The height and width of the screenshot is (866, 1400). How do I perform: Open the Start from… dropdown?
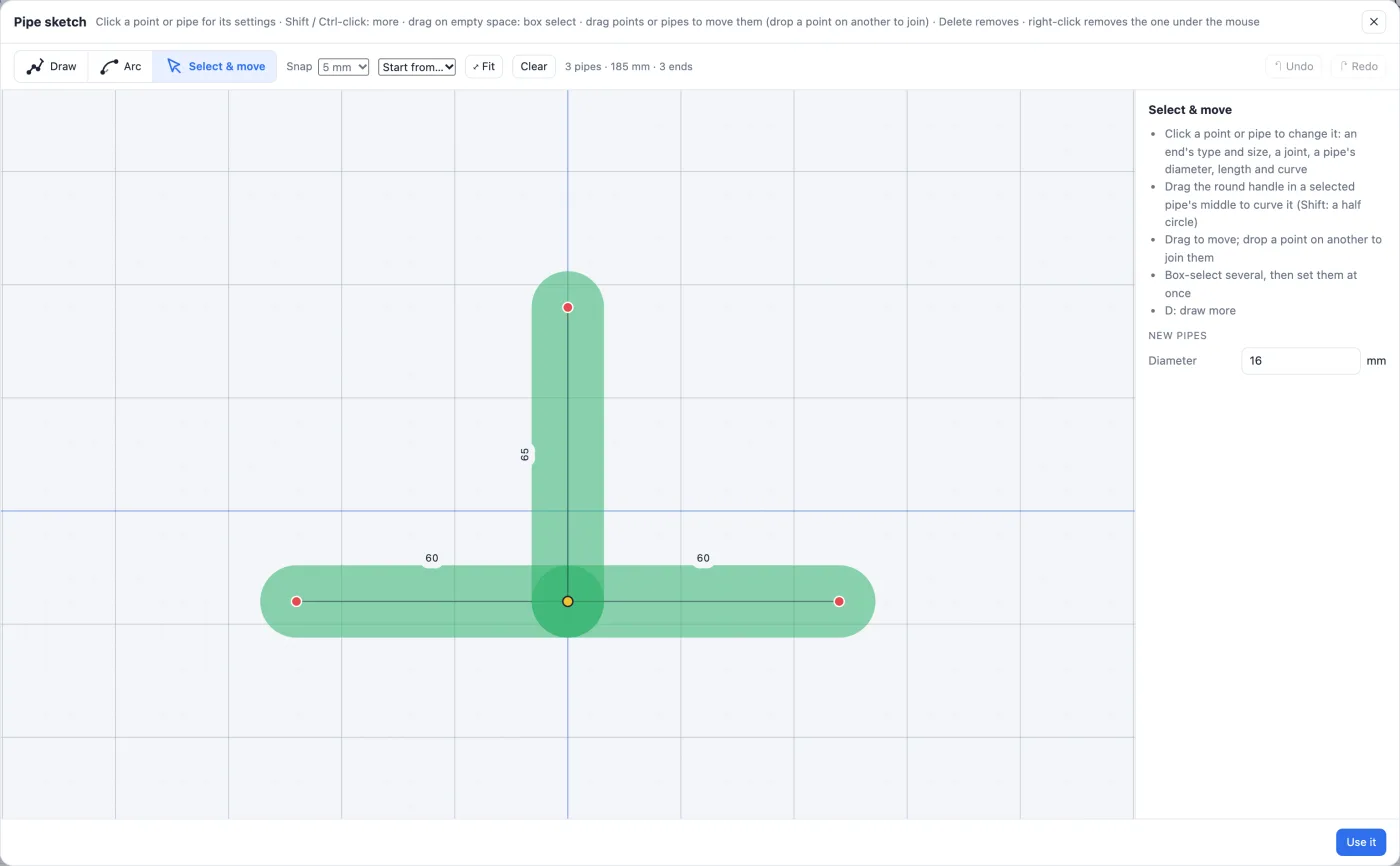tap(417, 67)
